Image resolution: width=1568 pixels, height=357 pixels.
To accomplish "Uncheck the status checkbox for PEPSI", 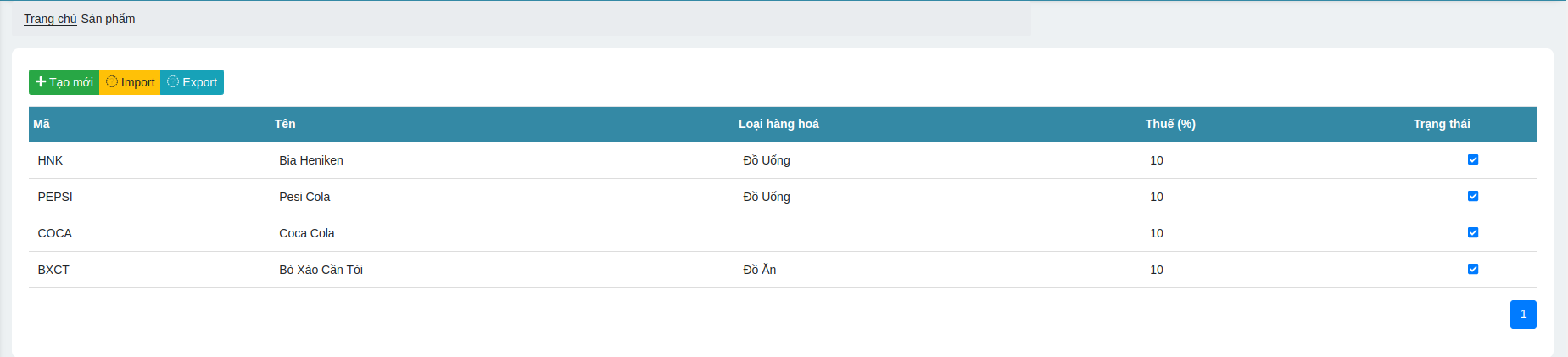I will [1473, 196].
